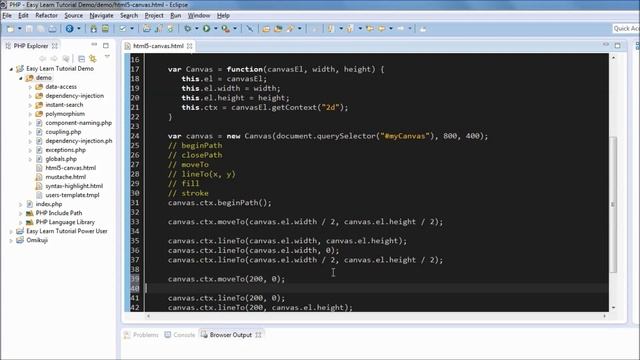Select coupling.php file

click(x=63, y=132)
